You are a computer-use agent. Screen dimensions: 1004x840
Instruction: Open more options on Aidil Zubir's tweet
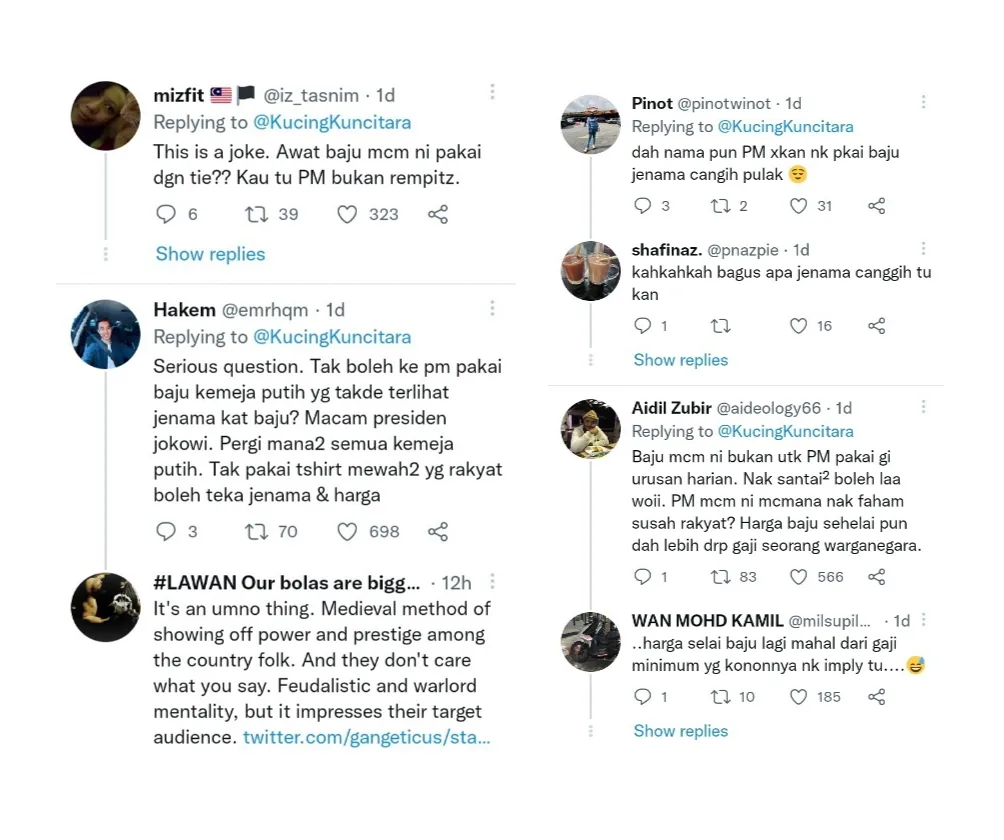point(923,407)
